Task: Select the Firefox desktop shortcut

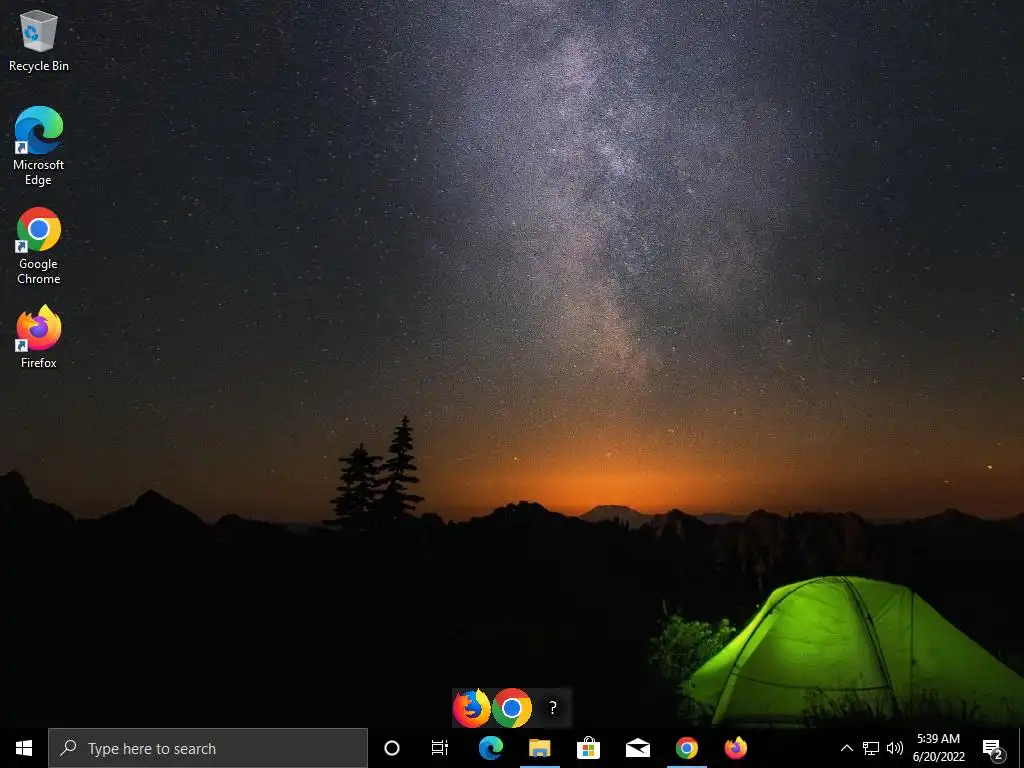Action: (39, 336)
